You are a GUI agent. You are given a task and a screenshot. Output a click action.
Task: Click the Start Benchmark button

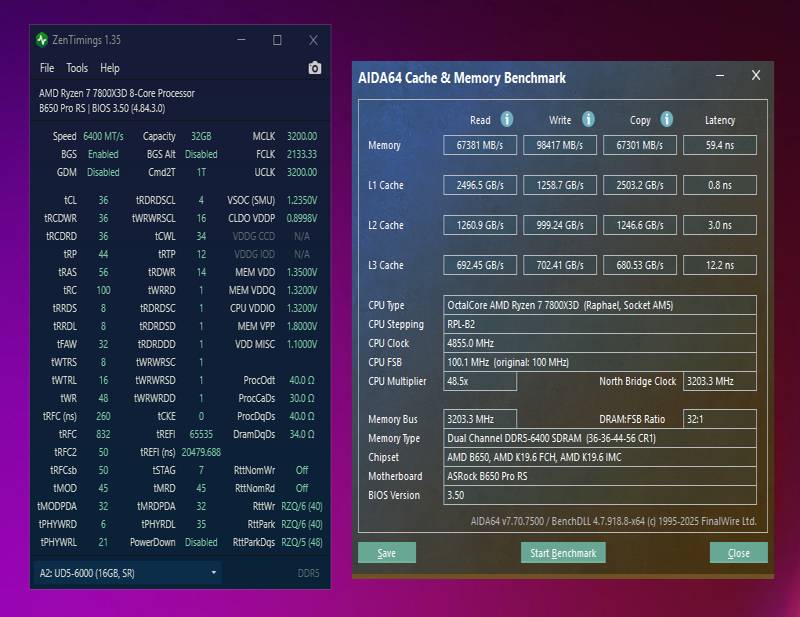[563, 553]
